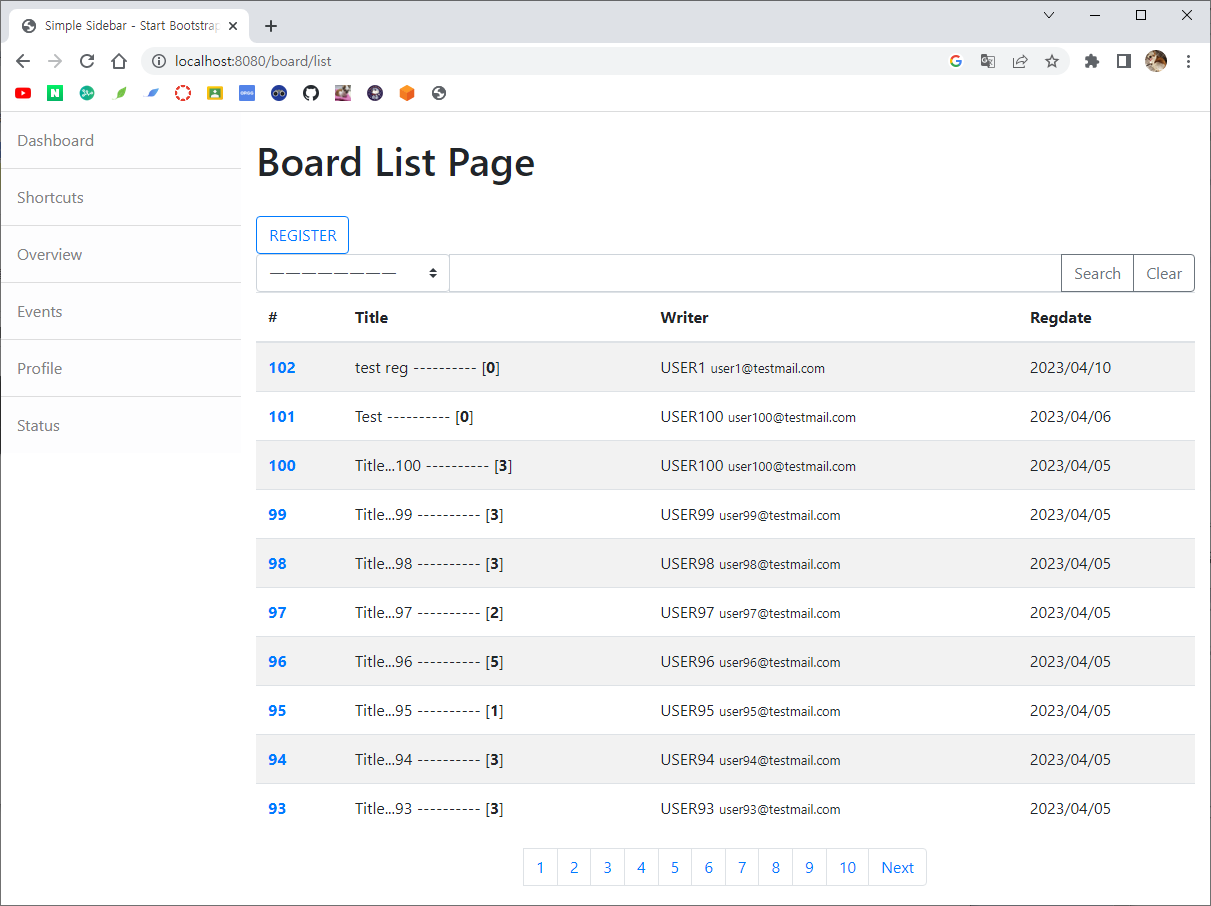Open the YouTube bookmark icon
The width and height of the screenshot is (1211, 906).
[23, 93]
